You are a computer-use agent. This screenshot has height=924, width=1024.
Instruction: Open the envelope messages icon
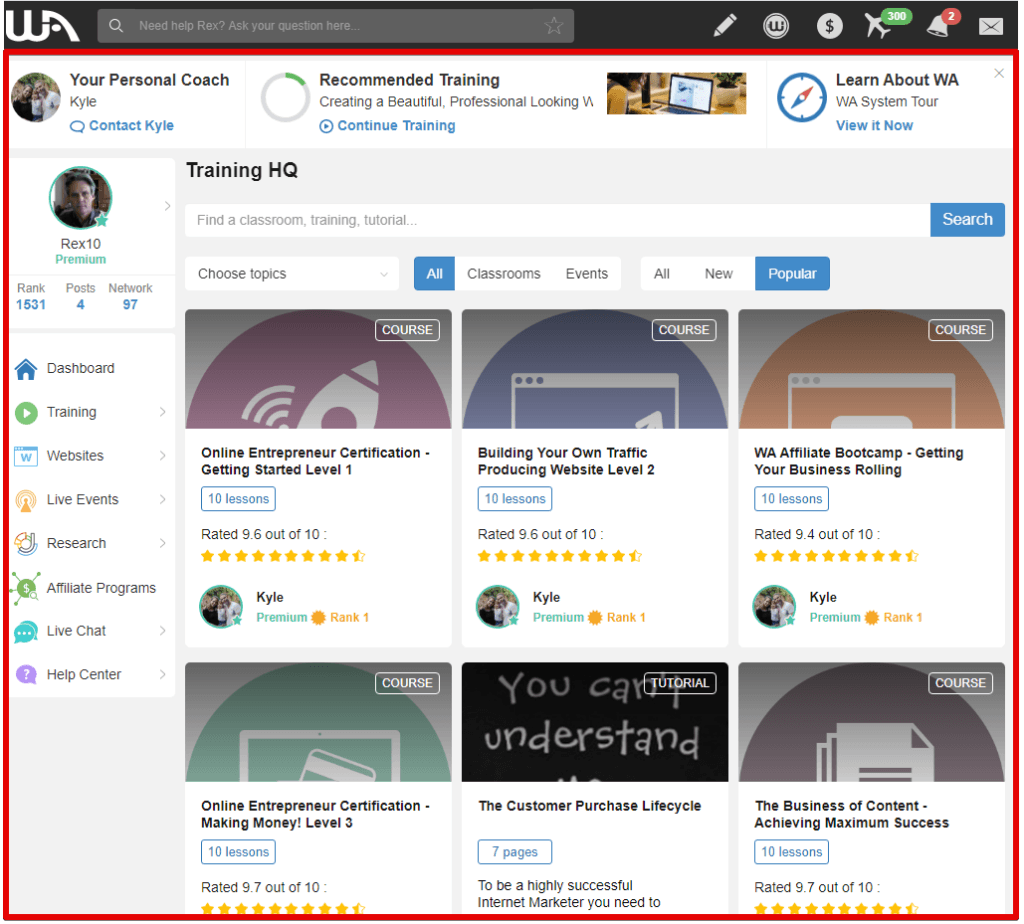point(991,26)
